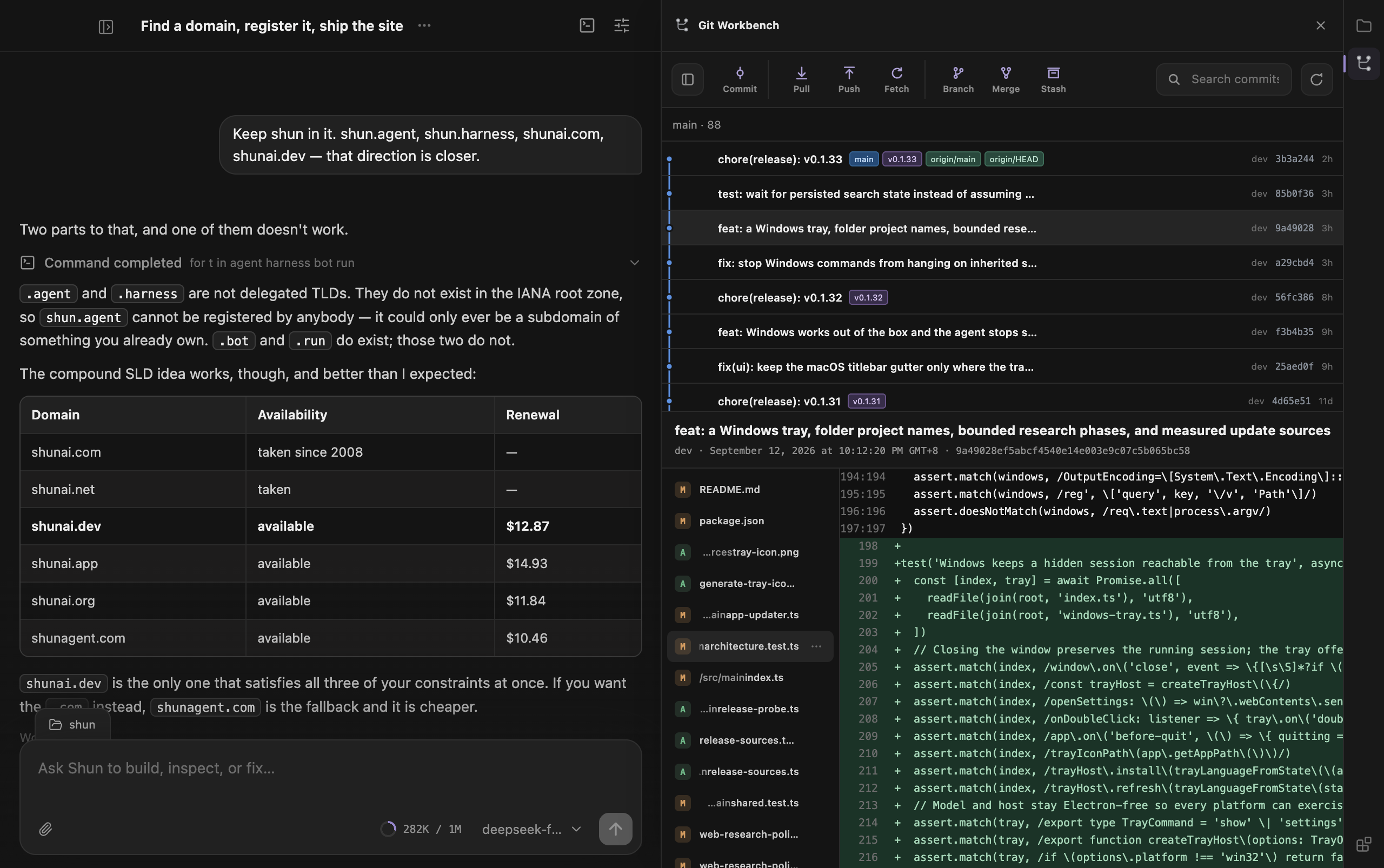
Task: Open release-sources.t... added file
Action: 749,740
